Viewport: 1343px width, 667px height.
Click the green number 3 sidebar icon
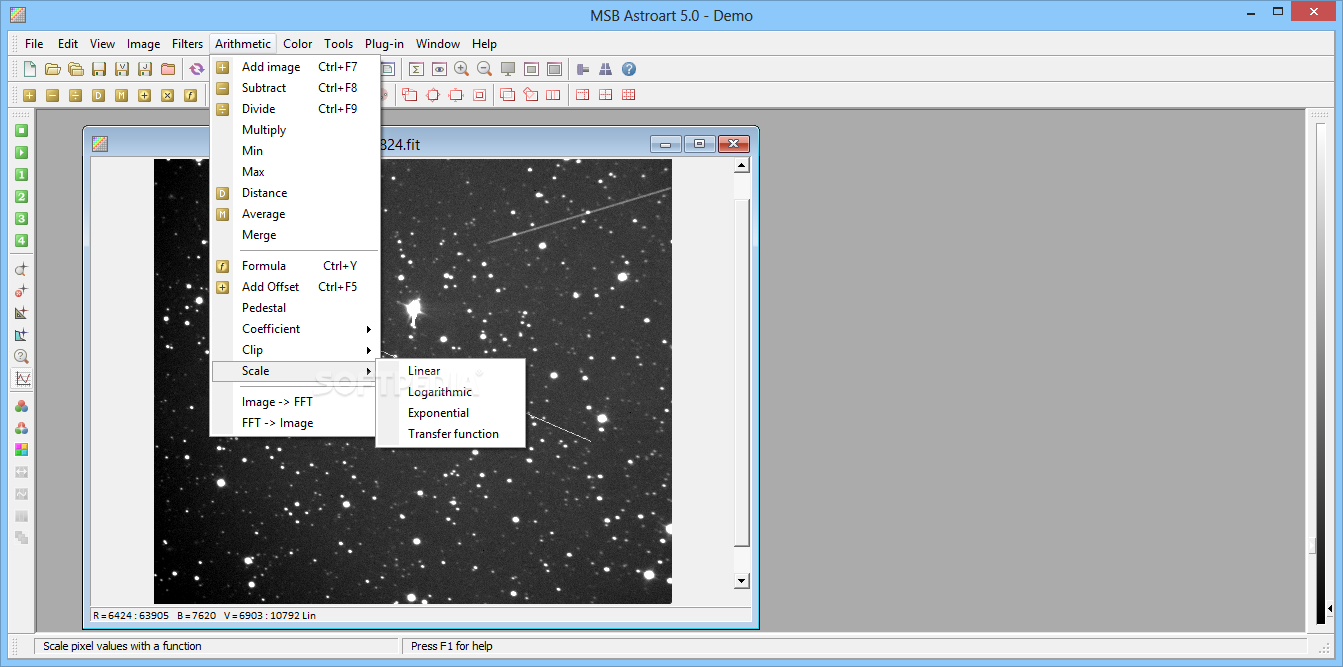21,219
